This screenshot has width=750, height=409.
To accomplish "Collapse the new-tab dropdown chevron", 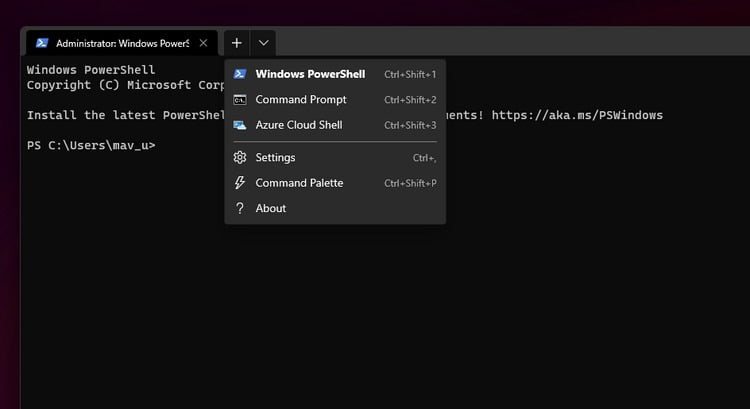I will [x=263, y=43].
